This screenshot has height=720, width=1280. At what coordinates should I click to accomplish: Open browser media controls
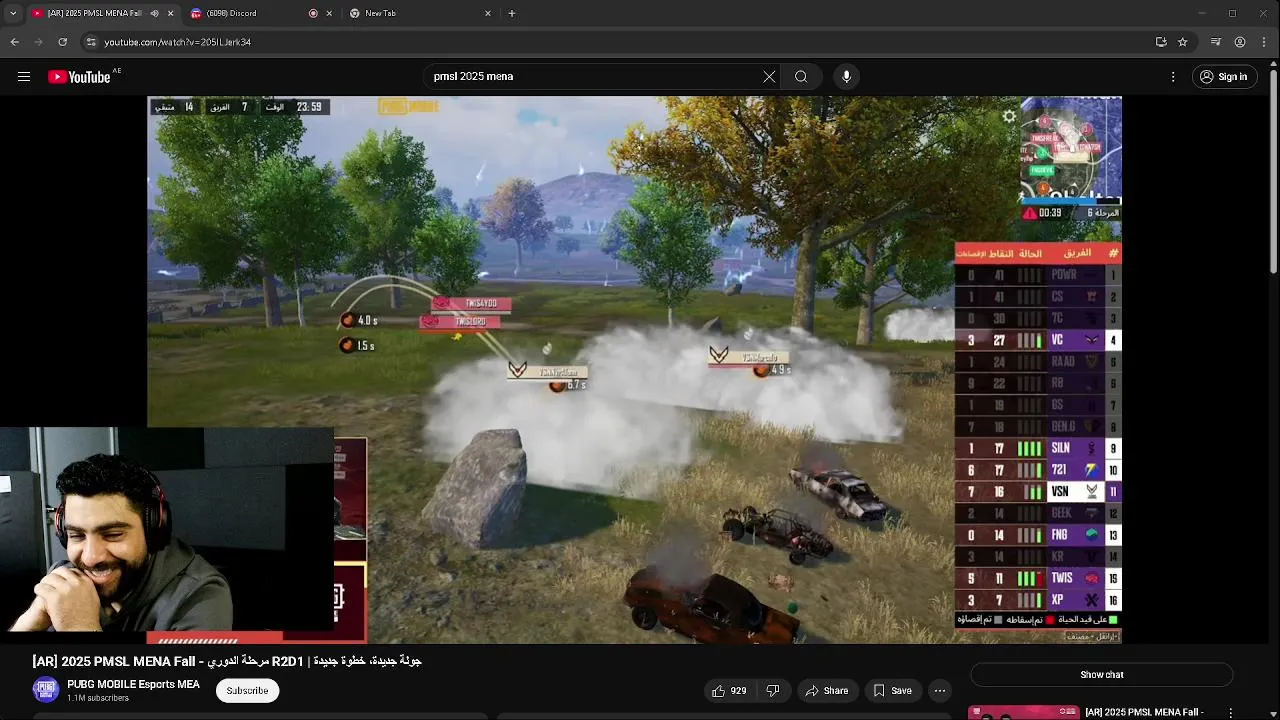1216,42
